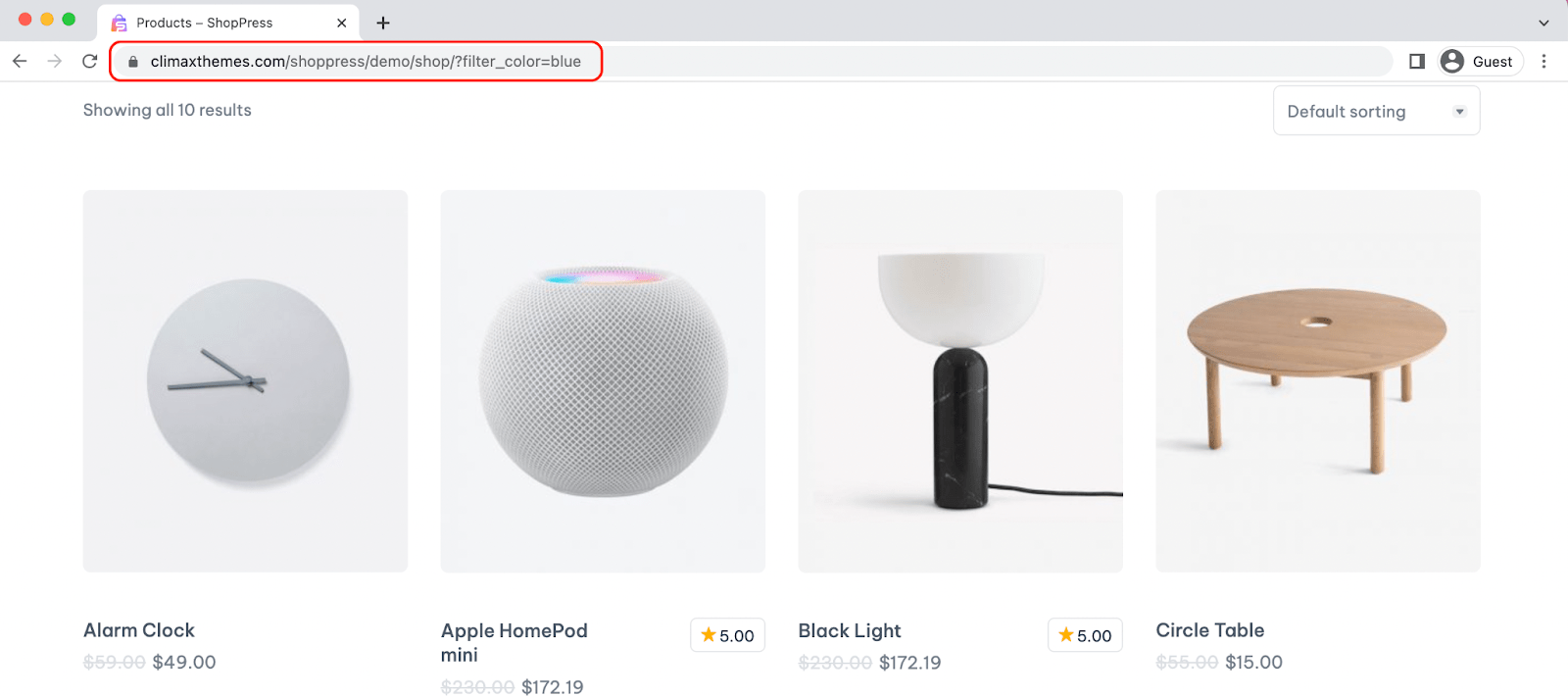The image size is (1568, 697).
Task: Open the Default sorting dropdown
Action: (1376, 111)
